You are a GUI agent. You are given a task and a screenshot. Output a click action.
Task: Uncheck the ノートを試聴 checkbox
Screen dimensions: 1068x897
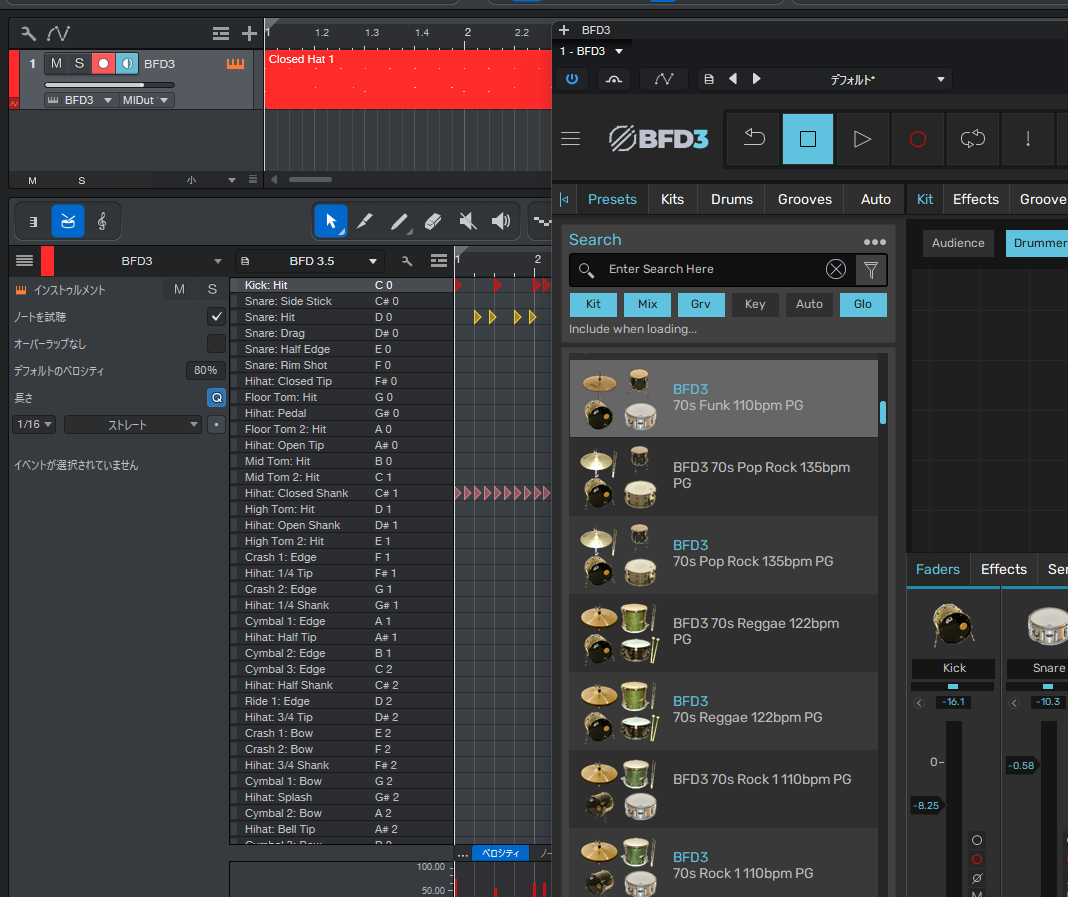pyautogui.click(x=216, y=316)
